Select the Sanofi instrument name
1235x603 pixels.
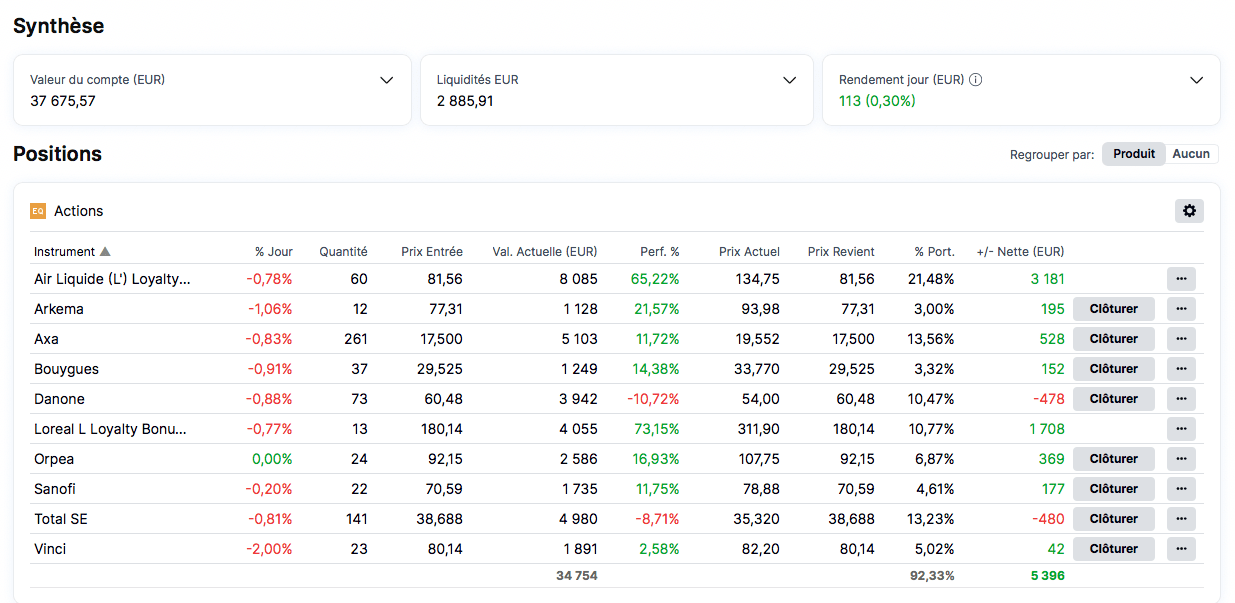(55, 489)
